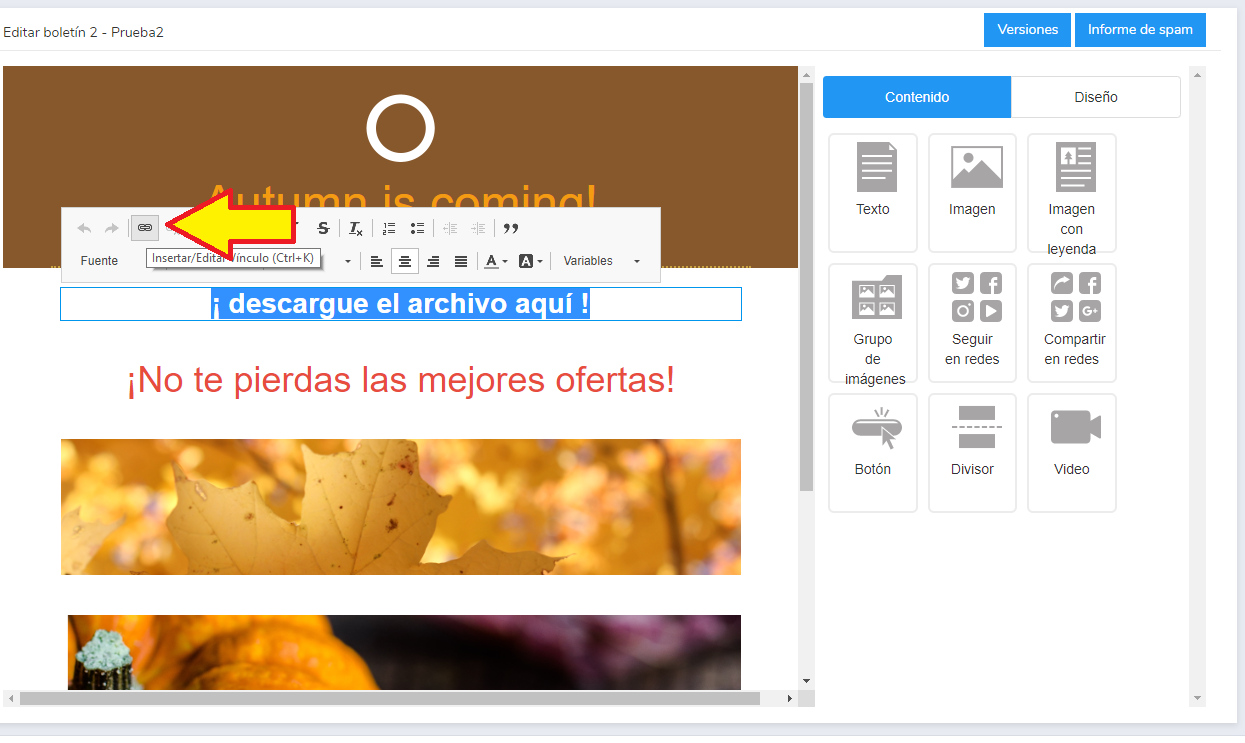Select the Divisor content block
This screenshot has height=743, width=1245.
click(x=972, y=453)
